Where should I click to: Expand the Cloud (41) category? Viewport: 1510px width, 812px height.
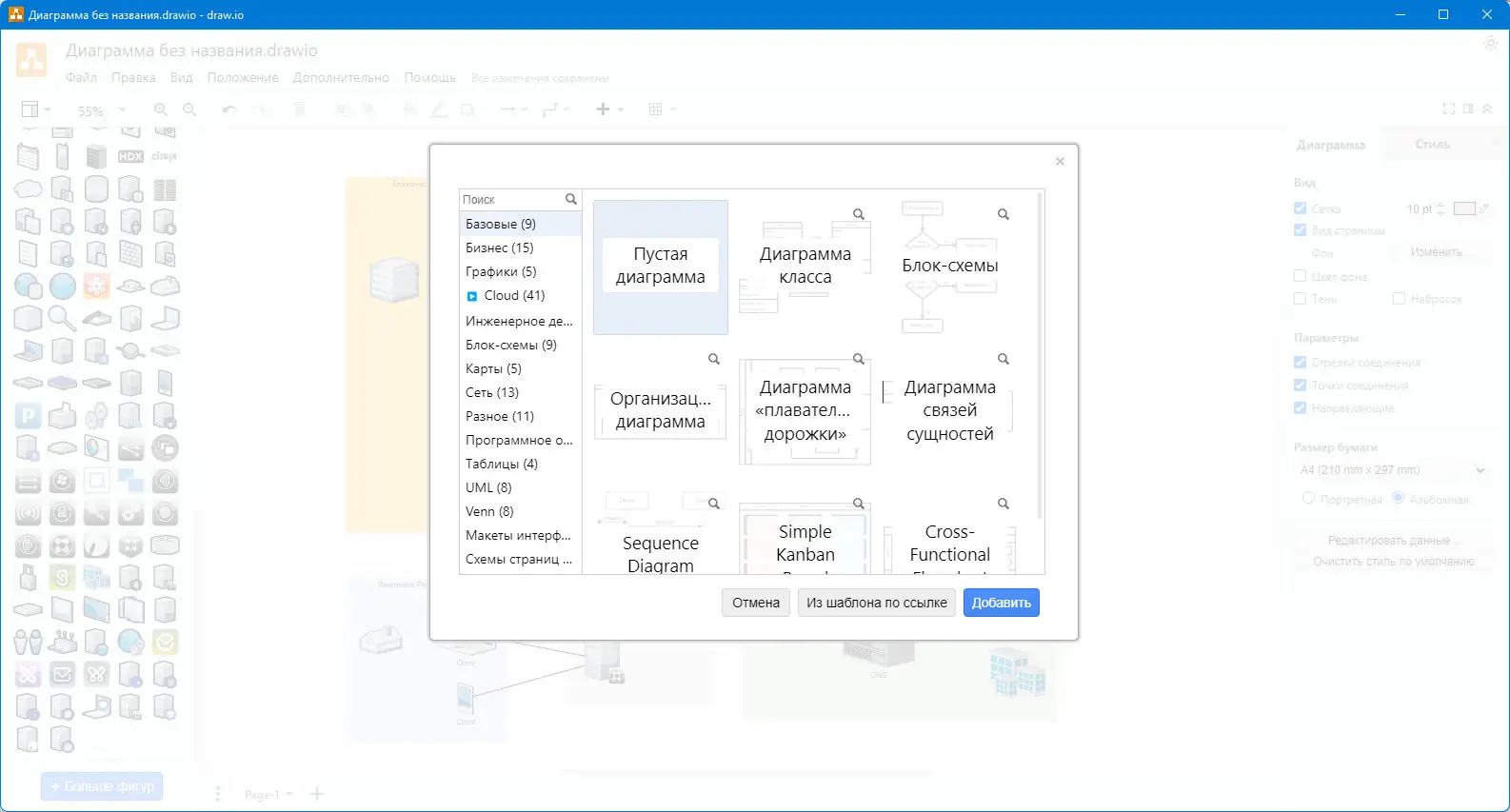click(471, 296)
